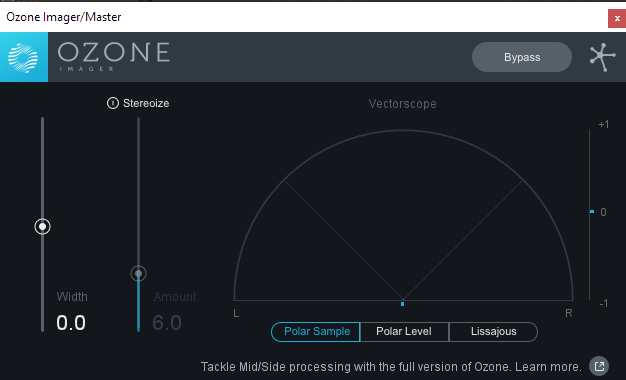Screen dimensions: 626x380
Task: Click the Vectorscope heading text
Action: (x=402, y=104)
